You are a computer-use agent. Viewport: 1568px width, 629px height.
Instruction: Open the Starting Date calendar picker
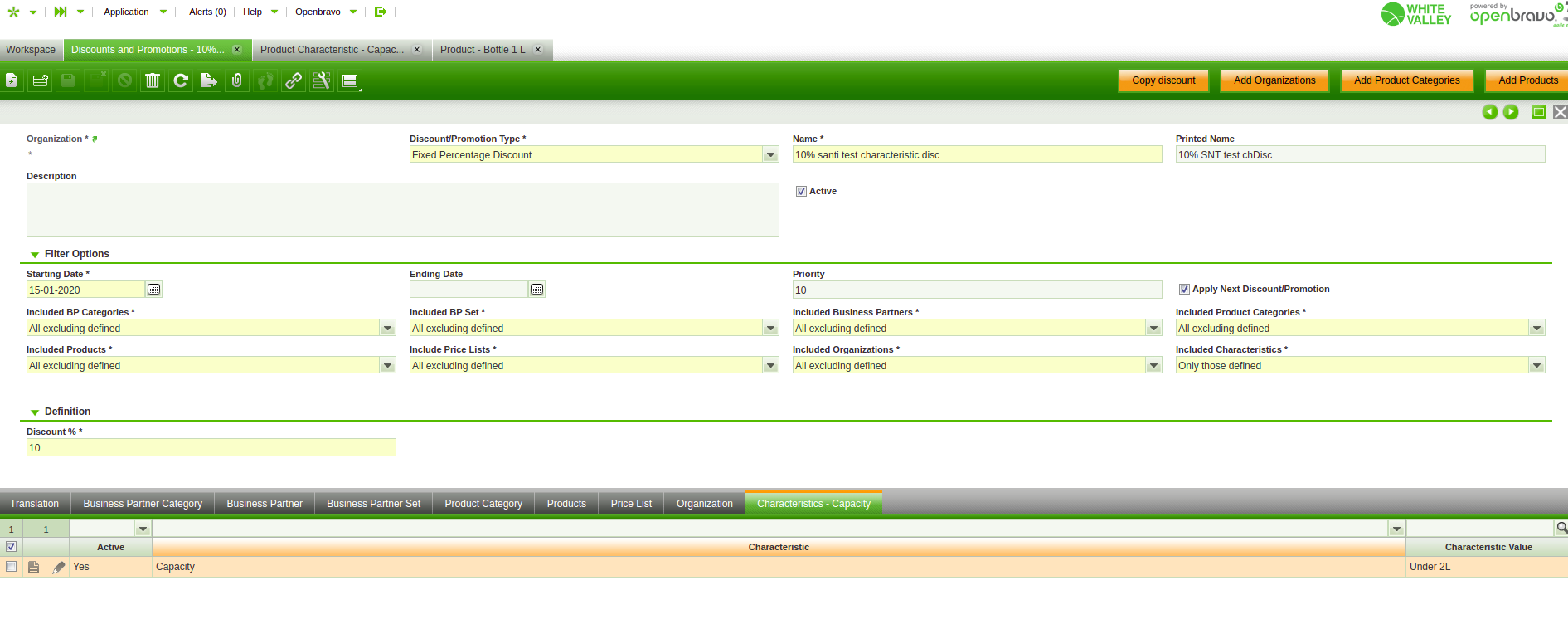tap(153, 290)
